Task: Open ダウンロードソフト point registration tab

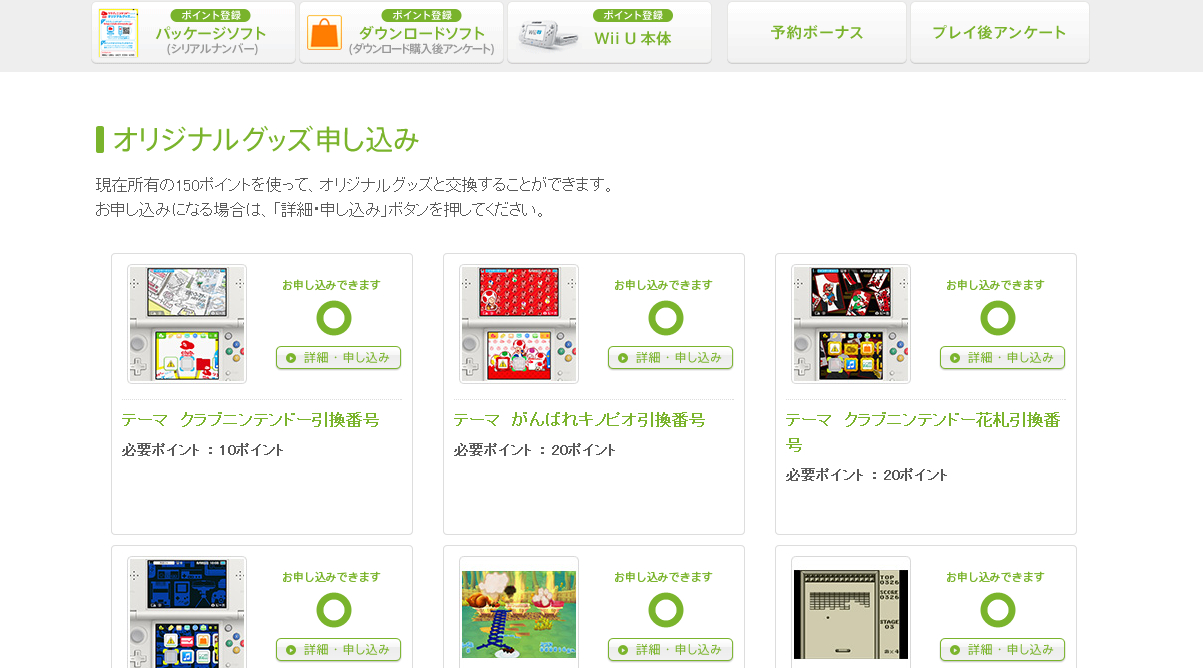Action: tap(402, 32)
